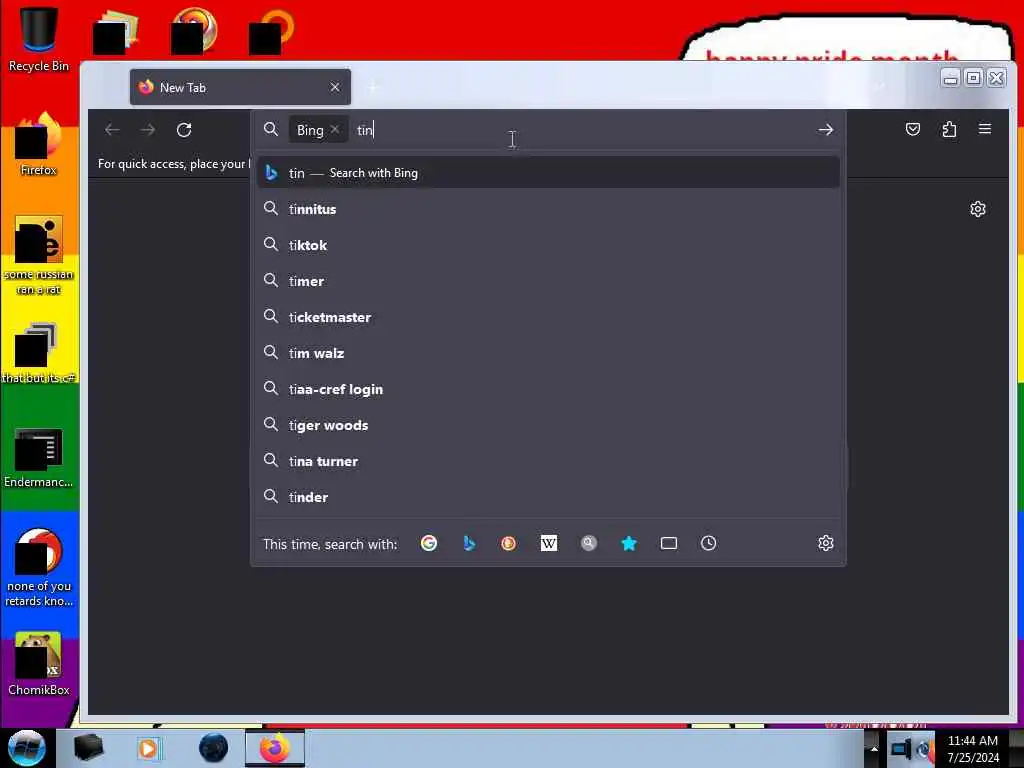Select the Firefox desktop shortcut
Viewport: 1024px width, 768px height.
tap(39, 144)
